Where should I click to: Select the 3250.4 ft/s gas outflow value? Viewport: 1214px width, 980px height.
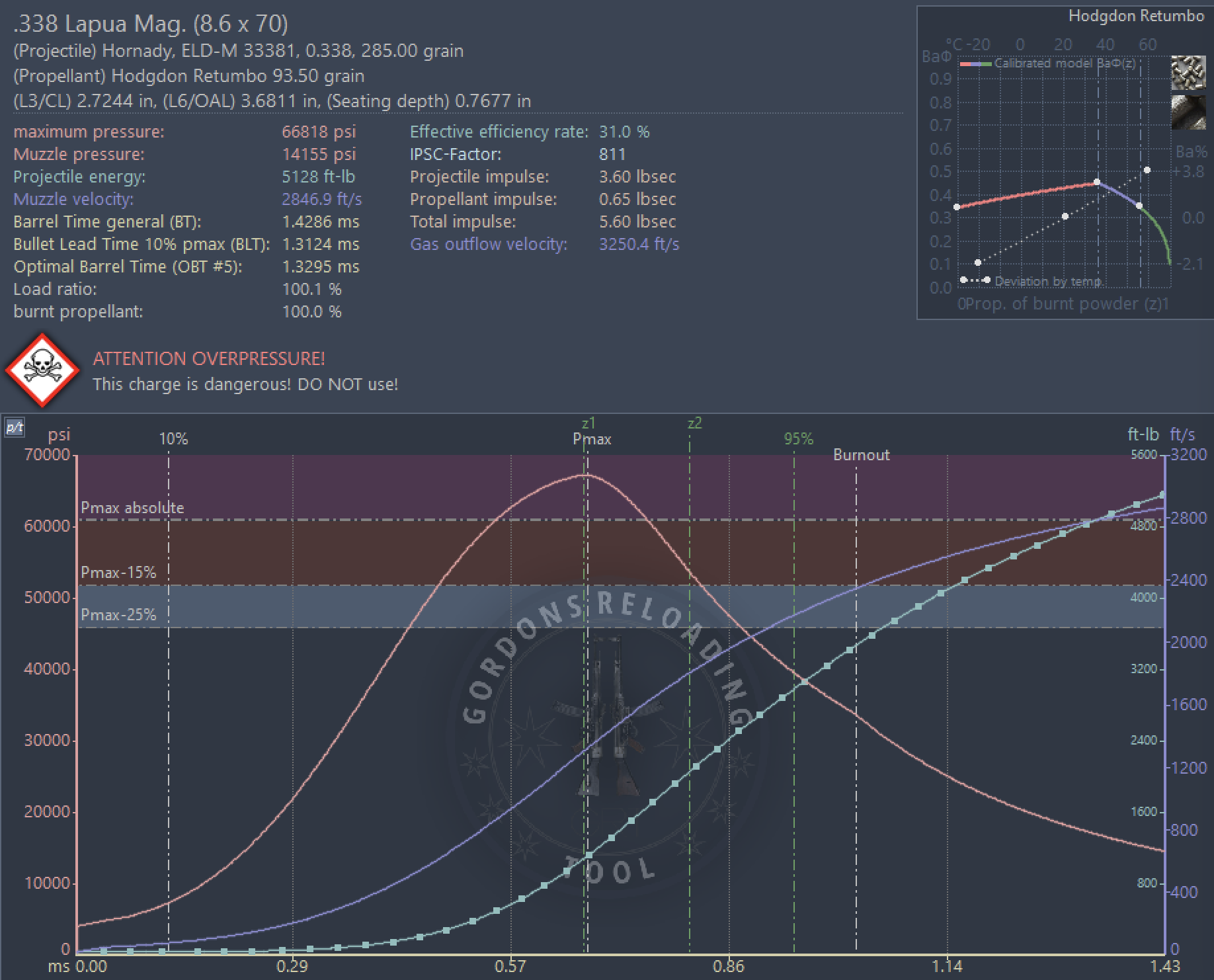tap(639, 244)
